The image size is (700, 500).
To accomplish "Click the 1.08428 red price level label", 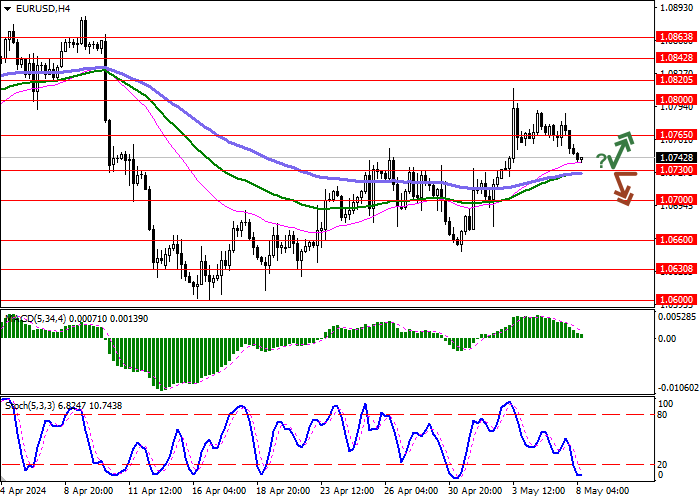I will (677, 58).
